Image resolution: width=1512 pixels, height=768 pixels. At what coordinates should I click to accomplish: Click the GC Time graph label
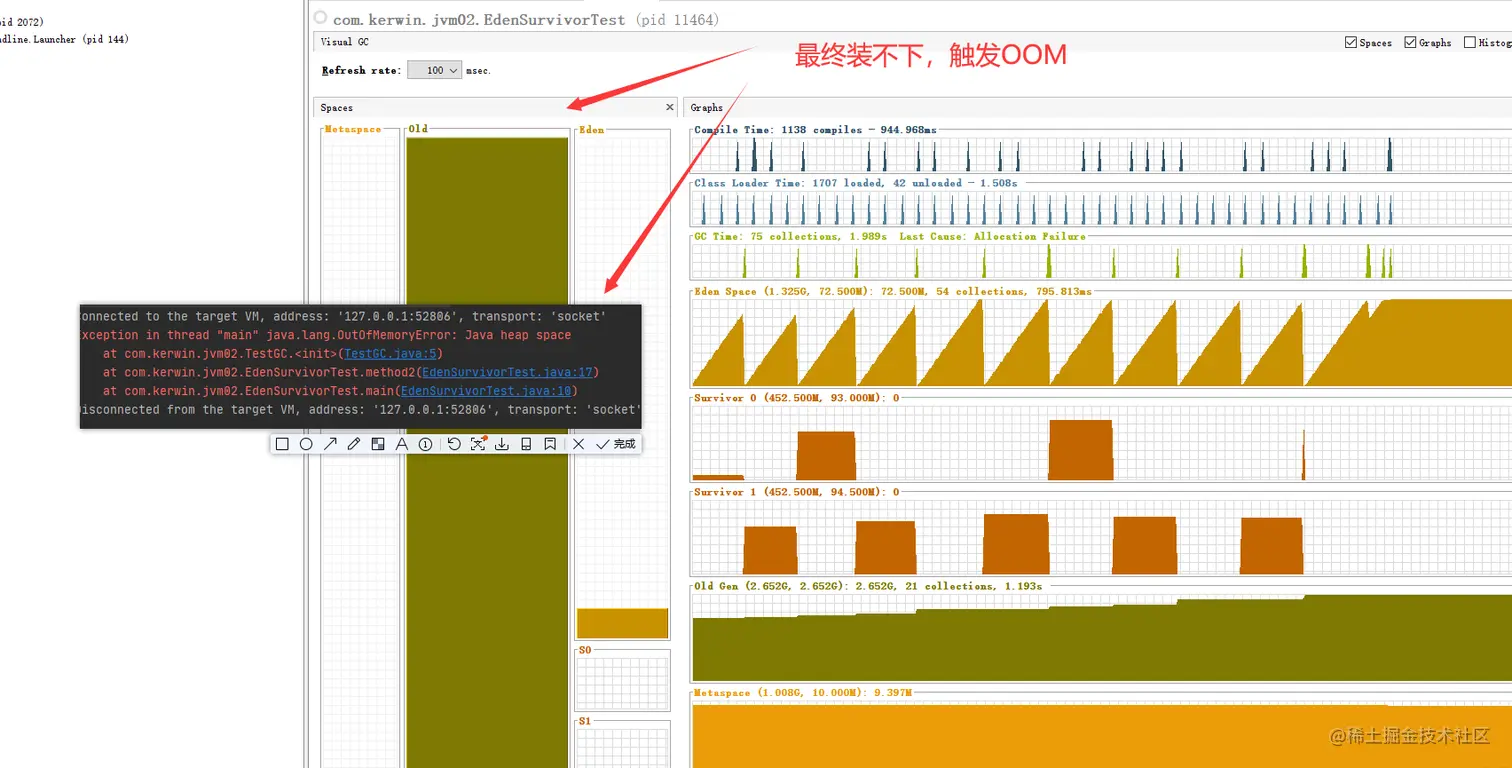pyautogui.click(x=890, y=237)
